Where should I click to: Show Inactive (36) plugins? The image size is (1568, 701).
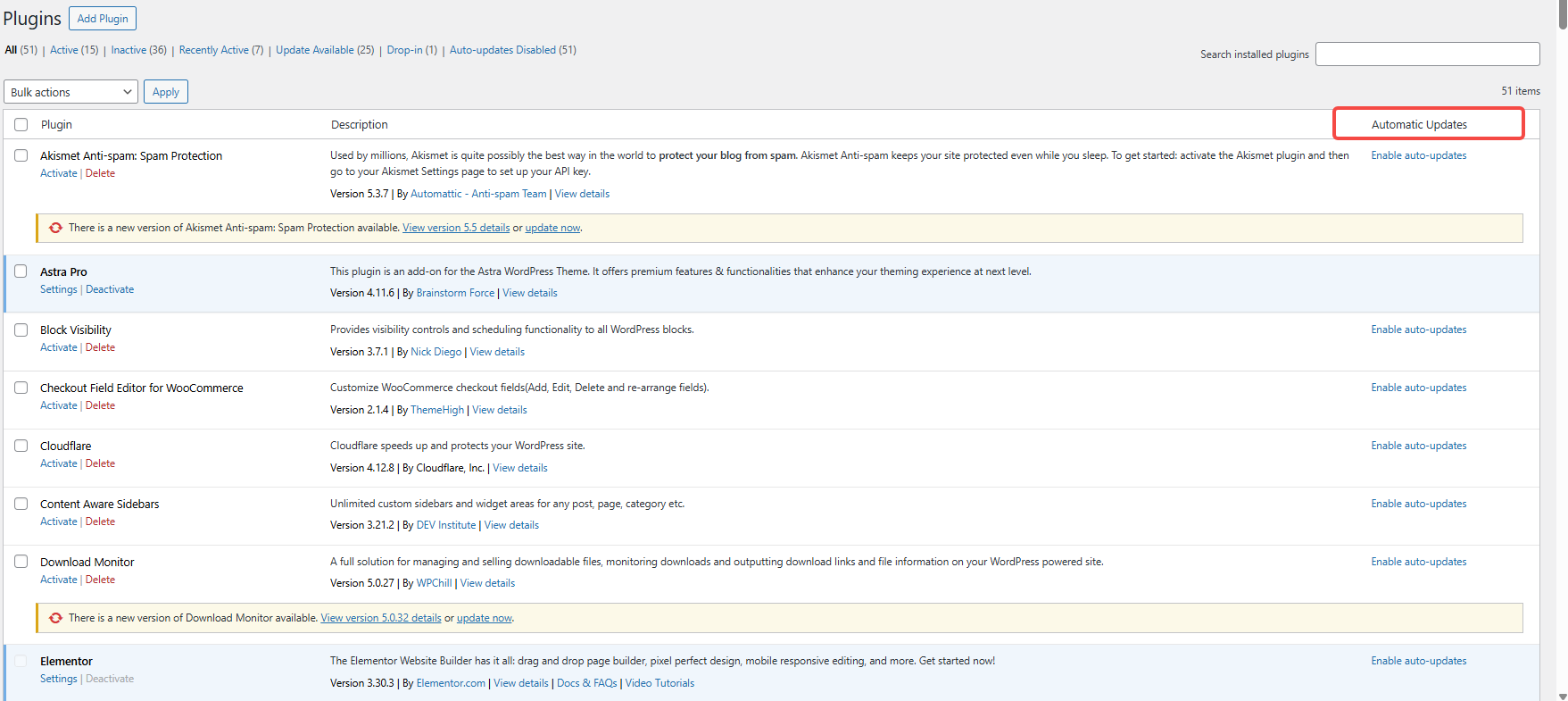(x=138, y=50)
